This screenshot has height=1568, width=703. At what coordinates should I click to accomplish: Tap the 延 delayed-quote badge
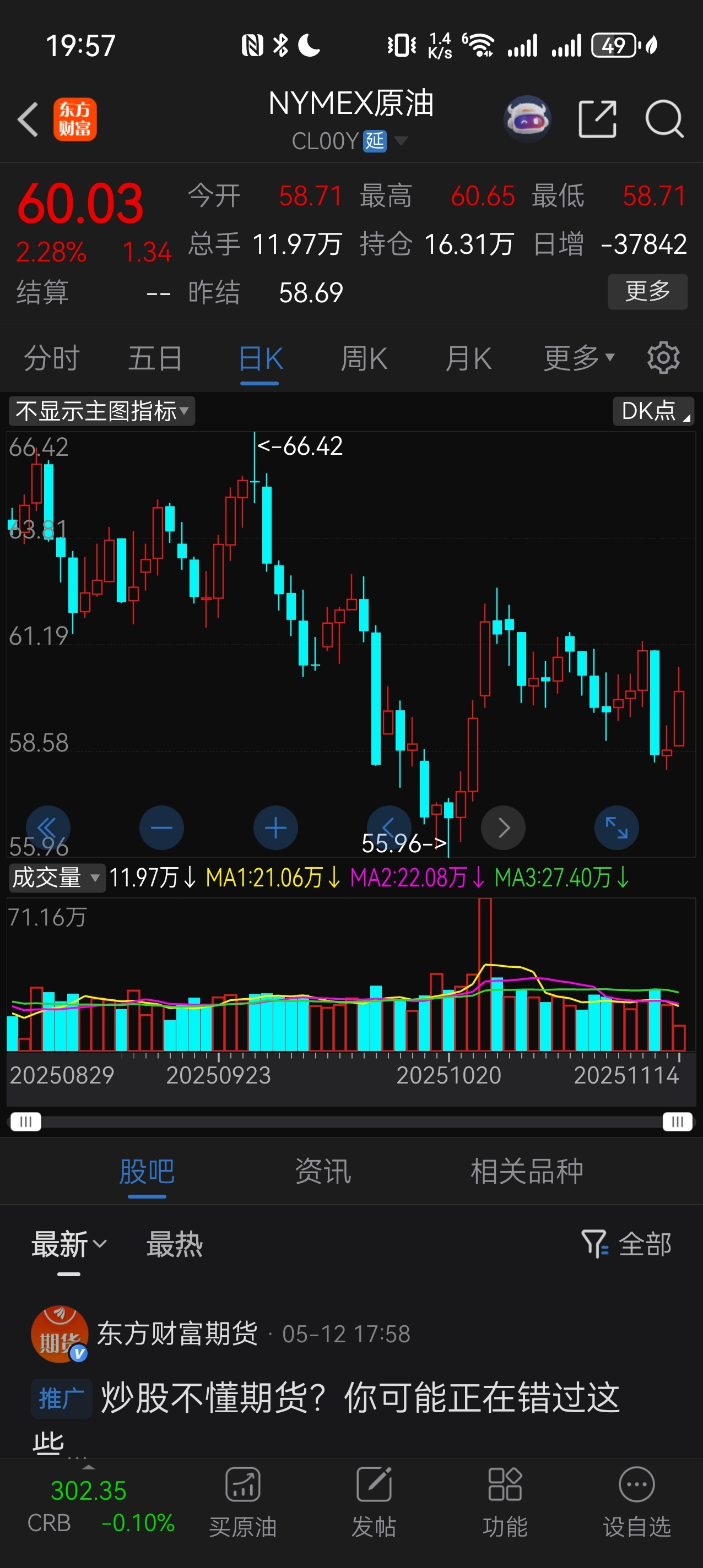(375, 141)
